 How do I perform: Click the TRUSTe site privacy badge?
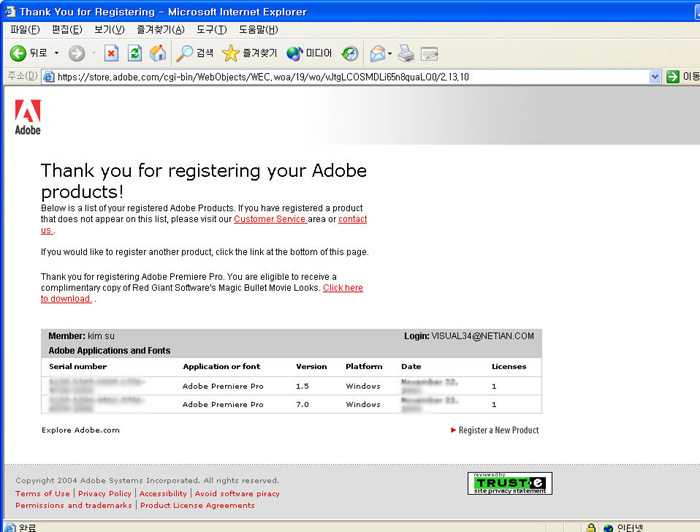coord(510,484)
